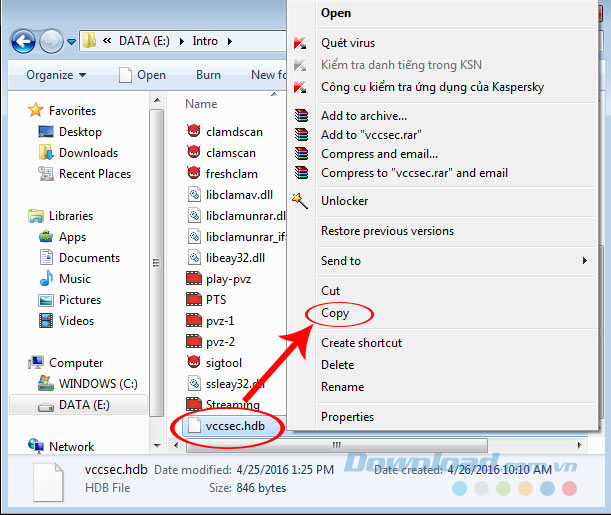Select the PTS video file icon

194,299
